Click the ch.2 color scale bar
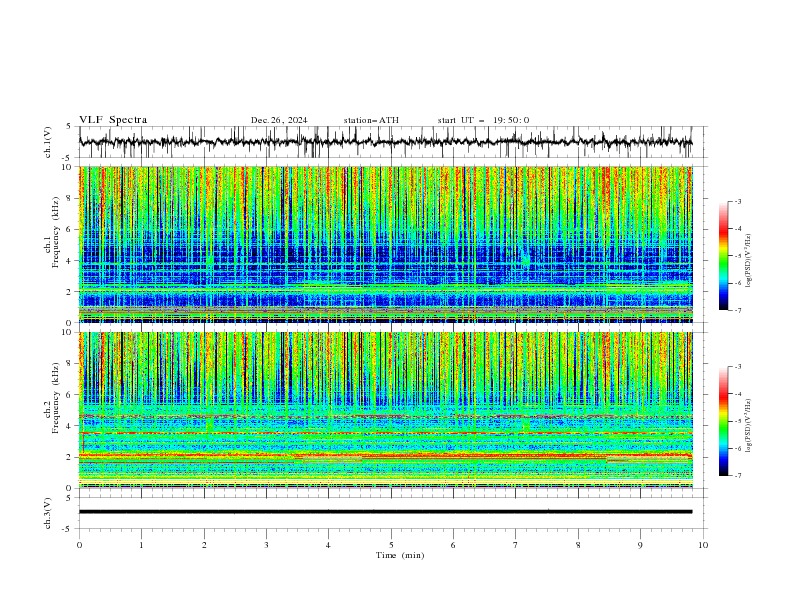792x612 pixels. tap(724, 421)
